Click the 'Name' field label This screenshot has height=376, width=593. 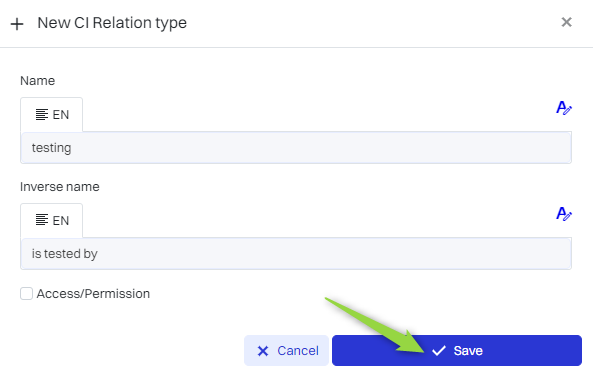[37, 81]
